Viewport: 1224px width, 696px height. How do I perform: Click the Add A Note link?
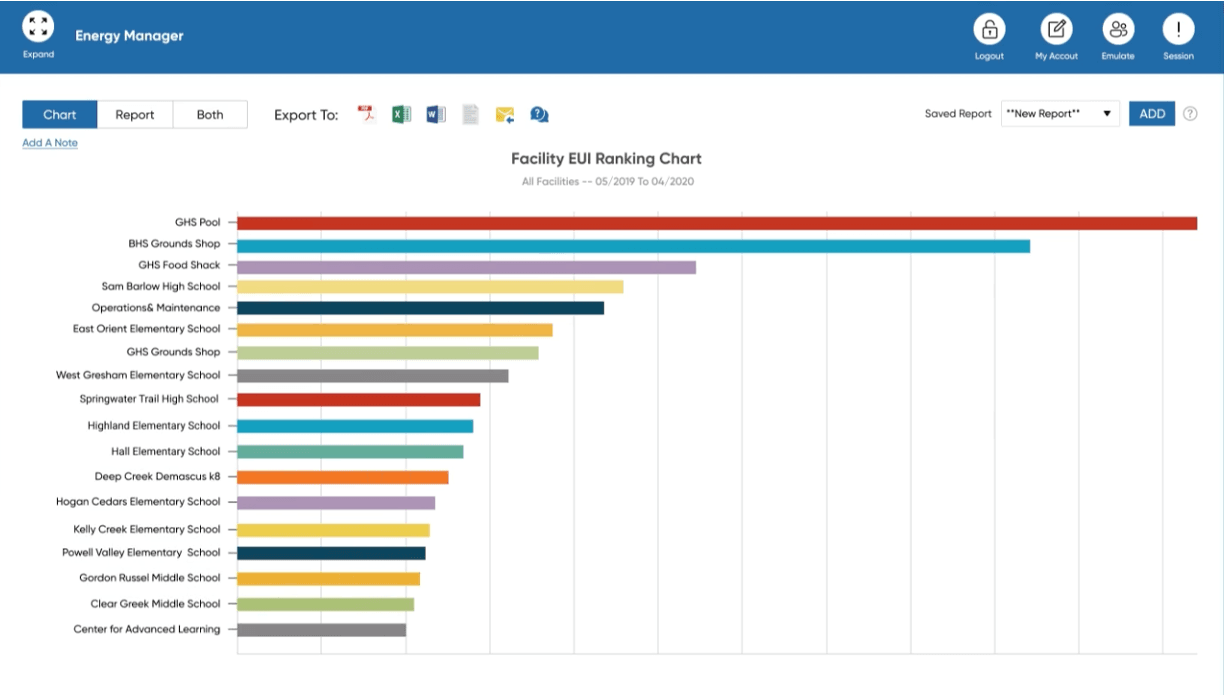[x=50, y=143]
